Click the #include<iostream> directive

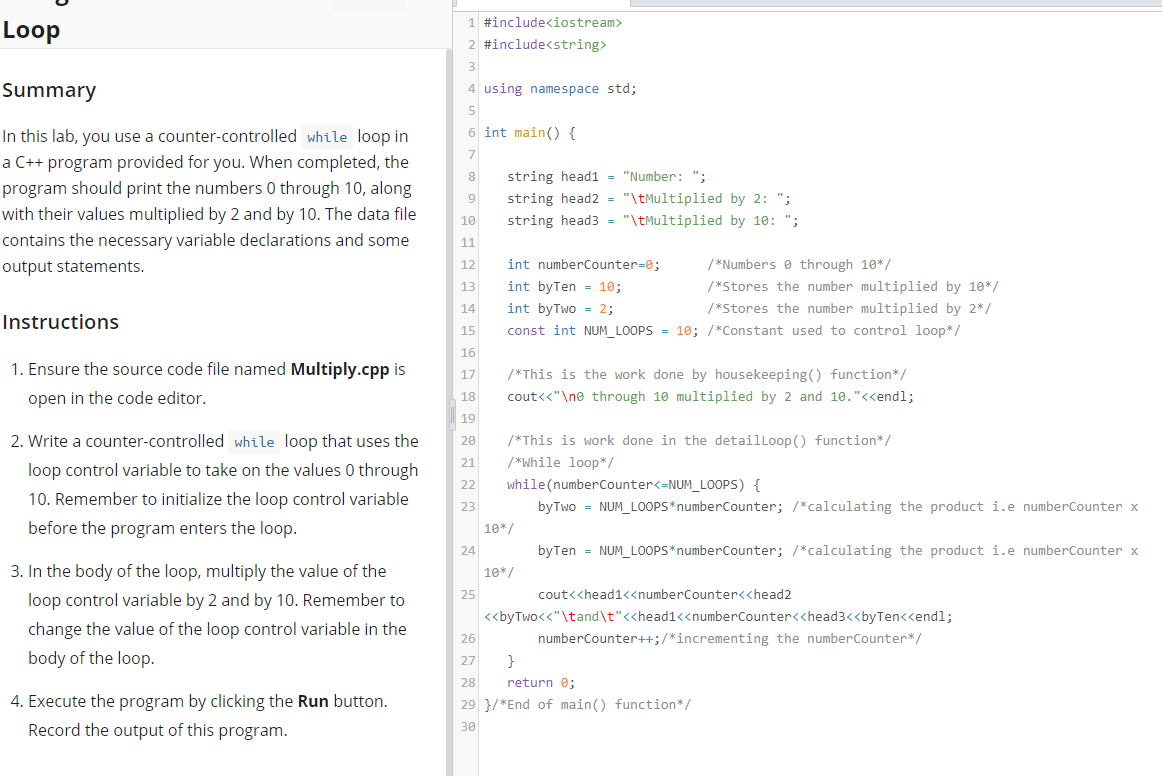554,22
